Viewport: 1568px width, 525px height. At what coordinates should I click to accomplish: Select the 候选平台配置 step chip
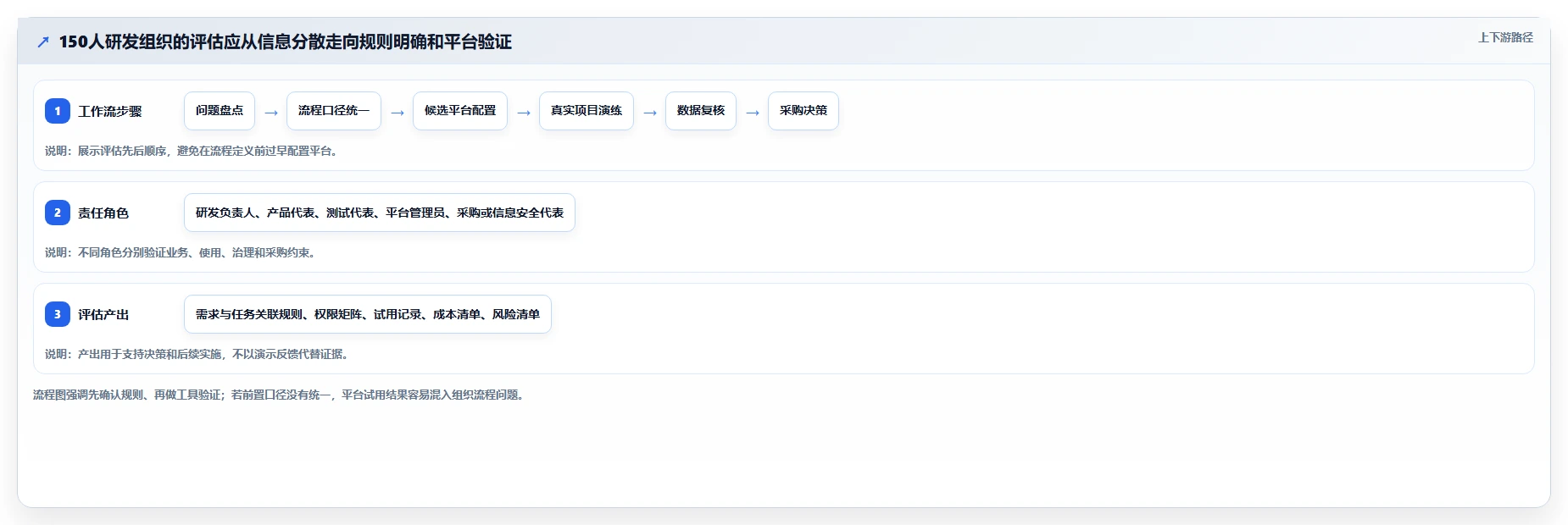(460, 111)
